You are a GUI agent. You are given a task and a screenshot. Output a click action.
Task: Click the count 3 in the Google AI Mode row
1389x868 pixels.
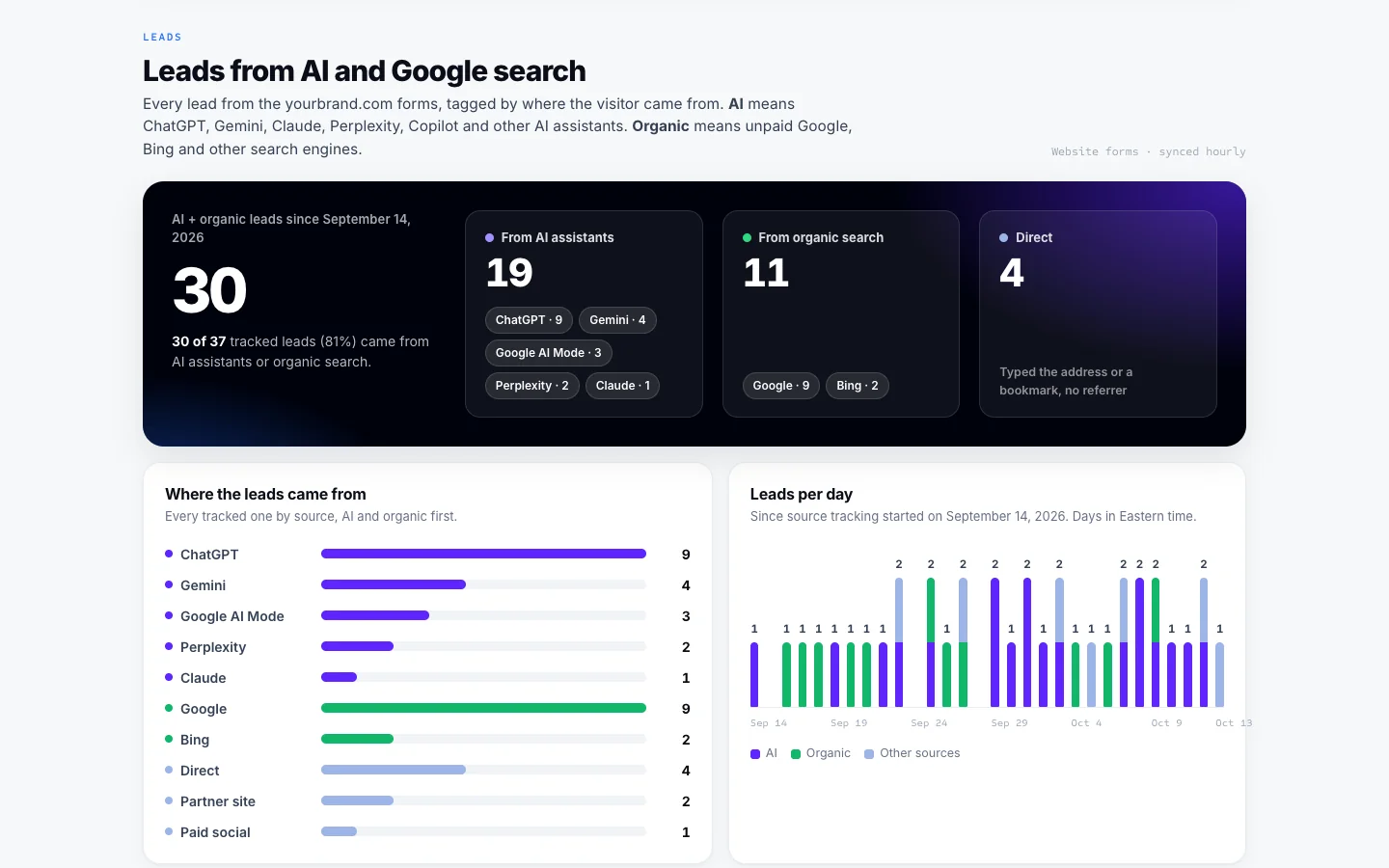[686, 616]
